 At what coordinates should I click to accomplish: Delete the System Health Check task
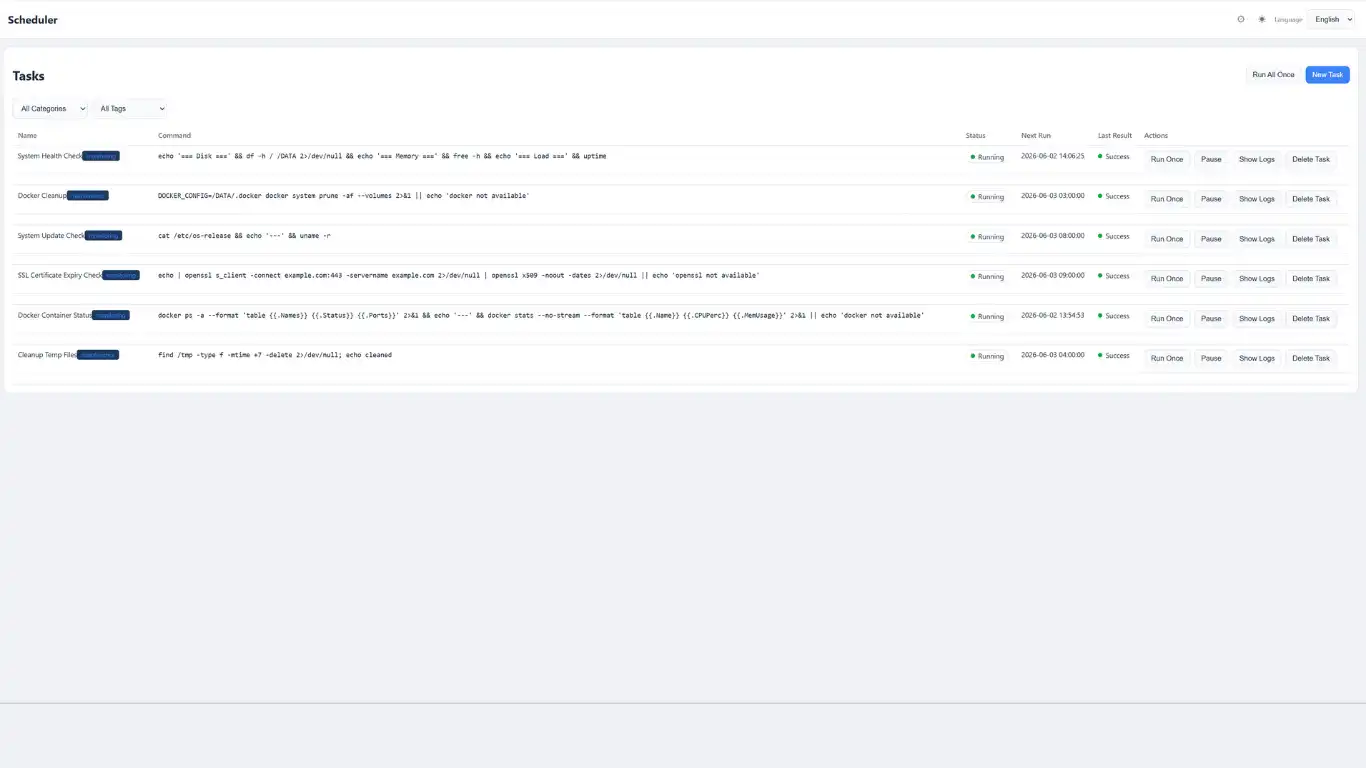point(1311,159)
